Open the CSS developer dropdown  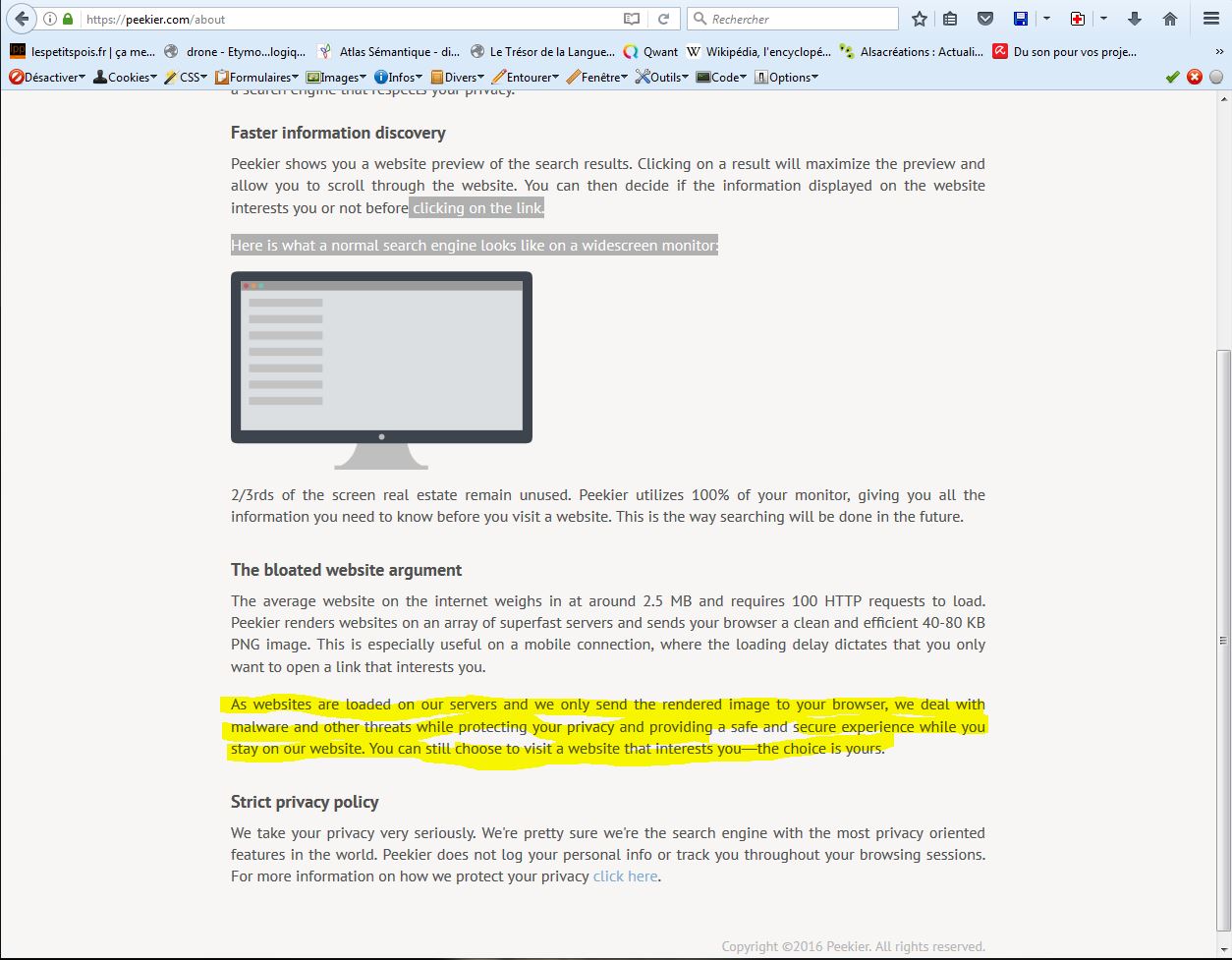186,77
